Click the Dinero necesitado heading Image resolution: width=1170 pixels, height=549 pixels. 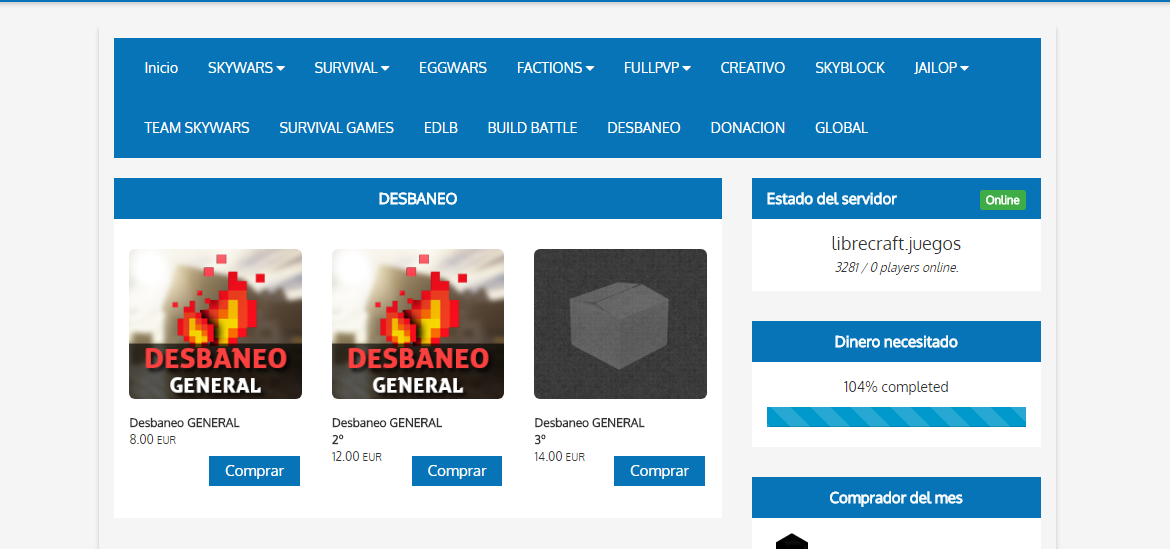(x=896, y=342)
